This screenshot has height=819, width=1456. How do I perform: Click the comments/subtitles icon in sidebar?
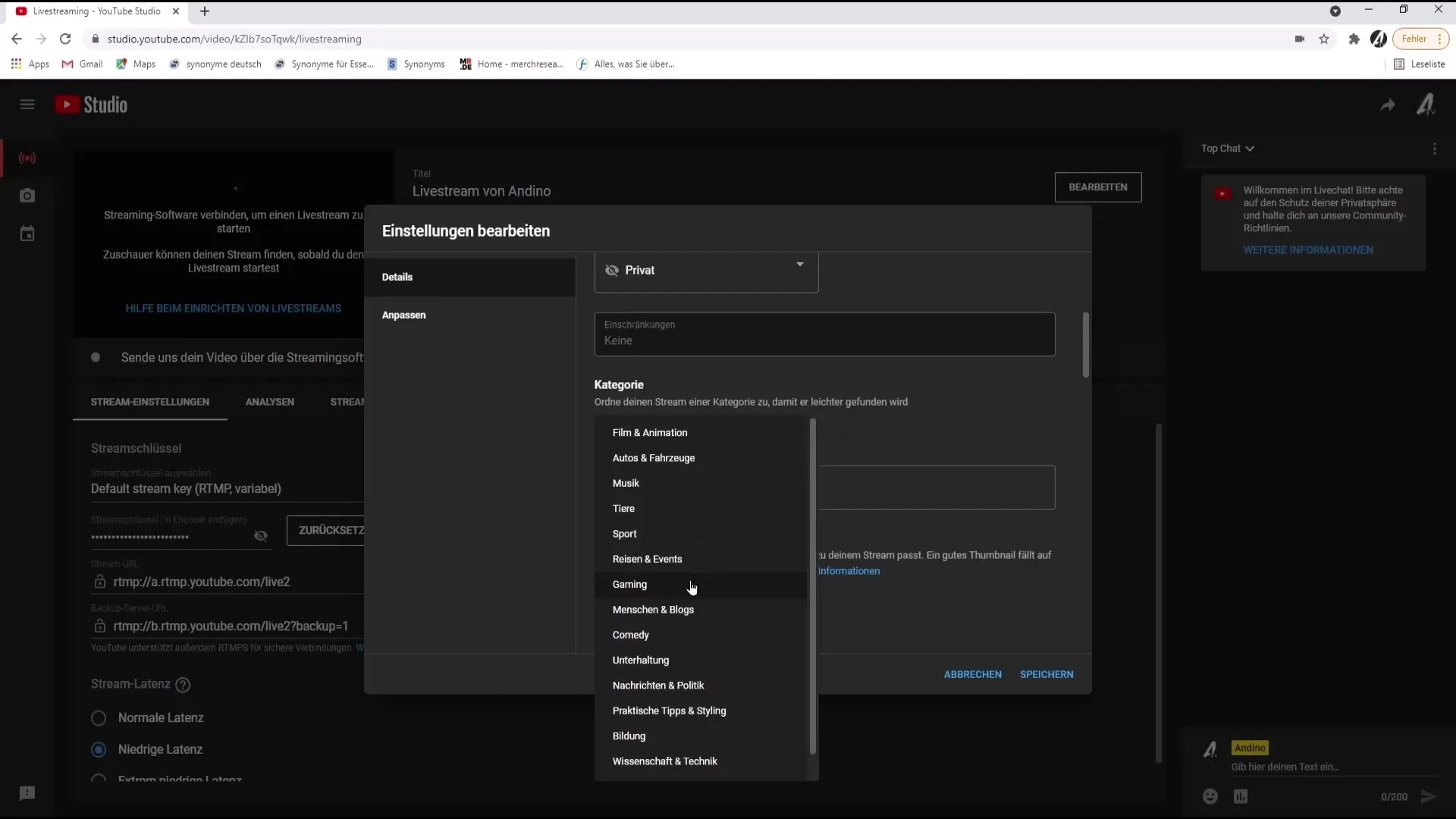point(27,793)
